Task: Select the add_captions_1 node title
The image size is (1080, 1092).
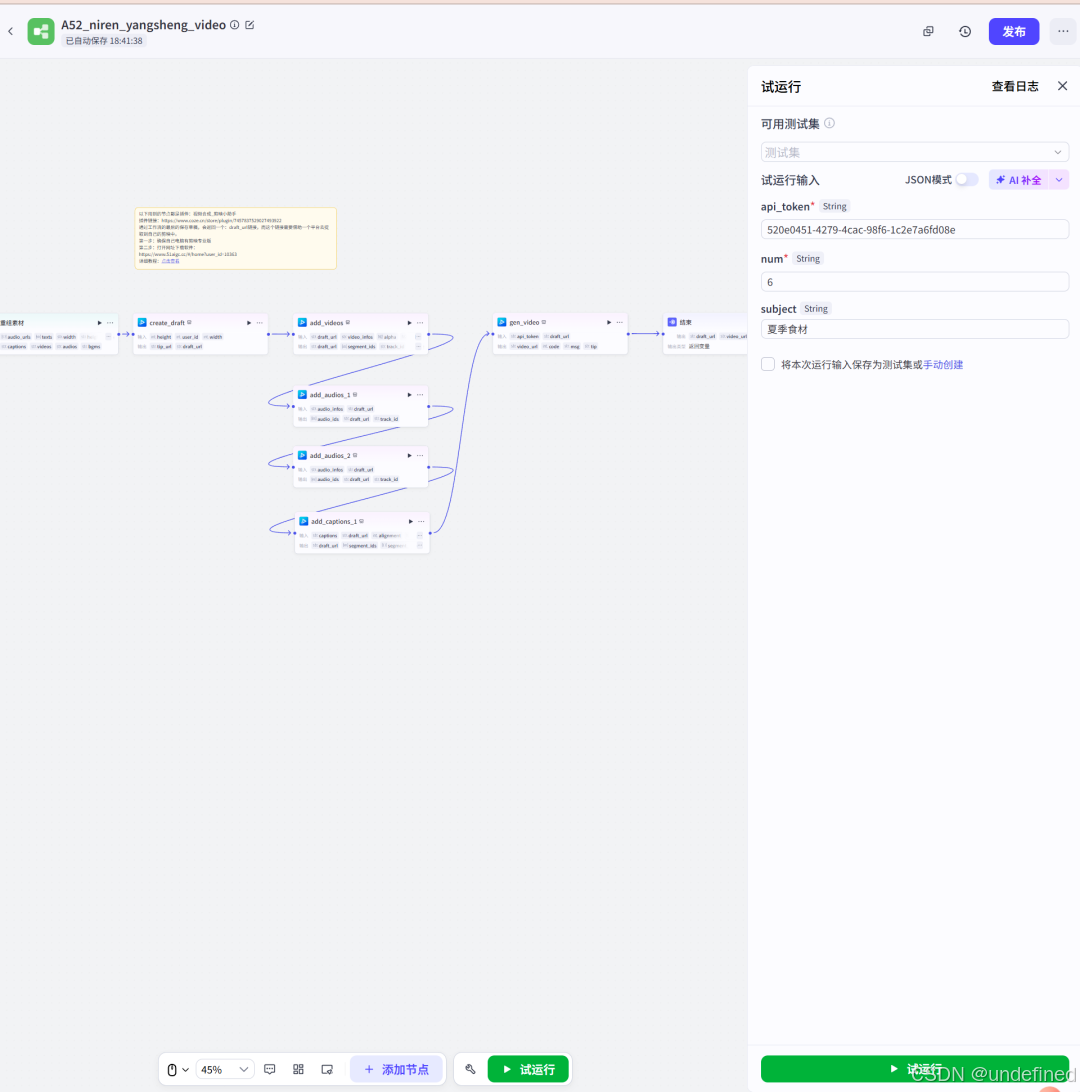Action: tap(334, 521)
